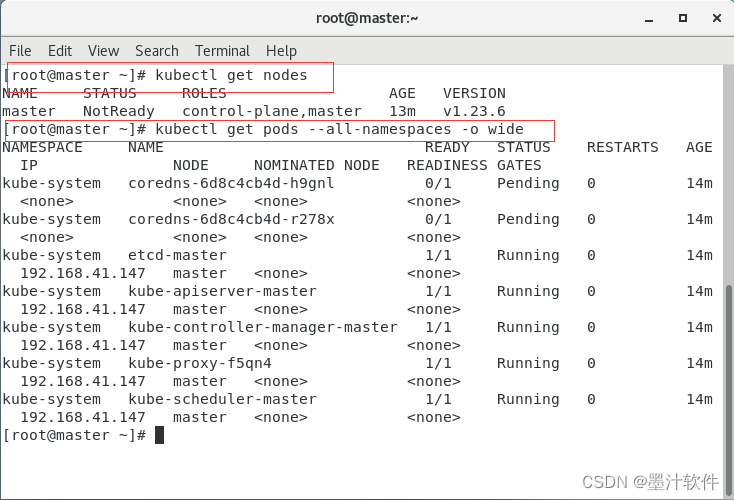Open the Search menu
The image size is (734, 500).
point(157,51)
